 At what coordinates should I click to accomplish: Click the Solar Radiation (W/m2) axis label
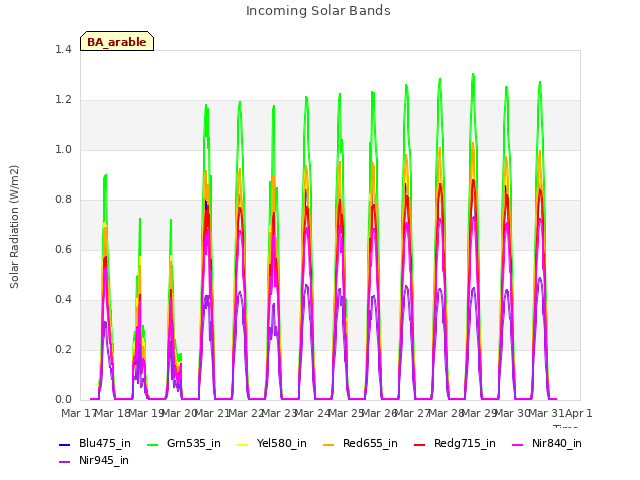14,227
